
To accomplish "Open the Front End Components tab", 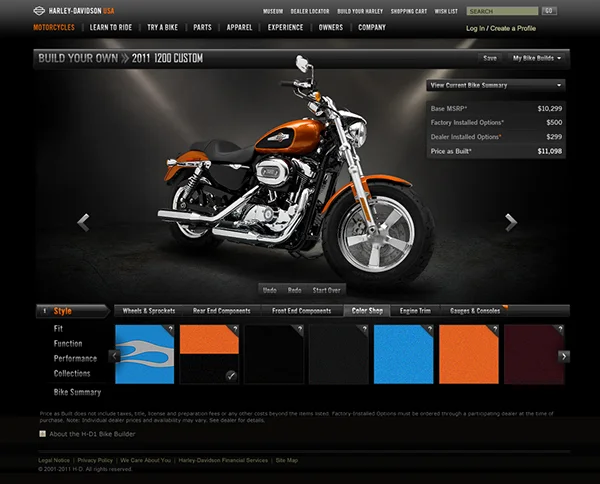I will [302, 311].
